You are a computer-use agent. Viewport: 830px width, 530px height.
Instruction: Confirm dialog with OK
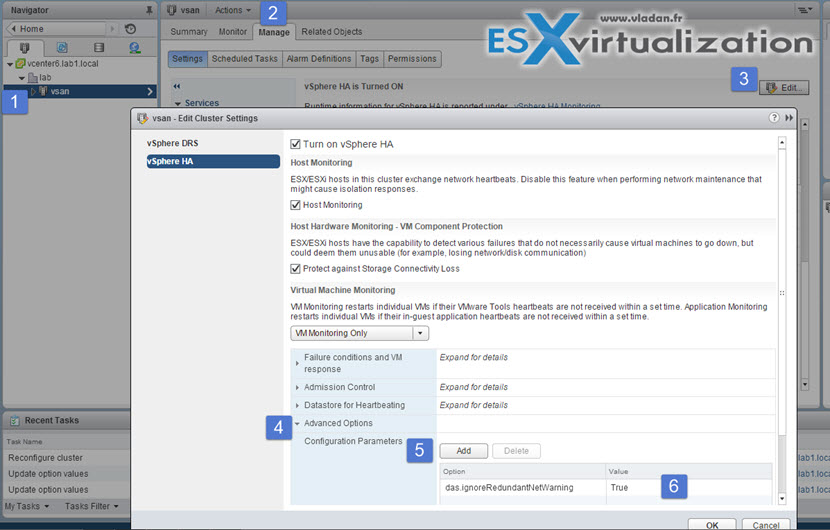tap(712, 524)
